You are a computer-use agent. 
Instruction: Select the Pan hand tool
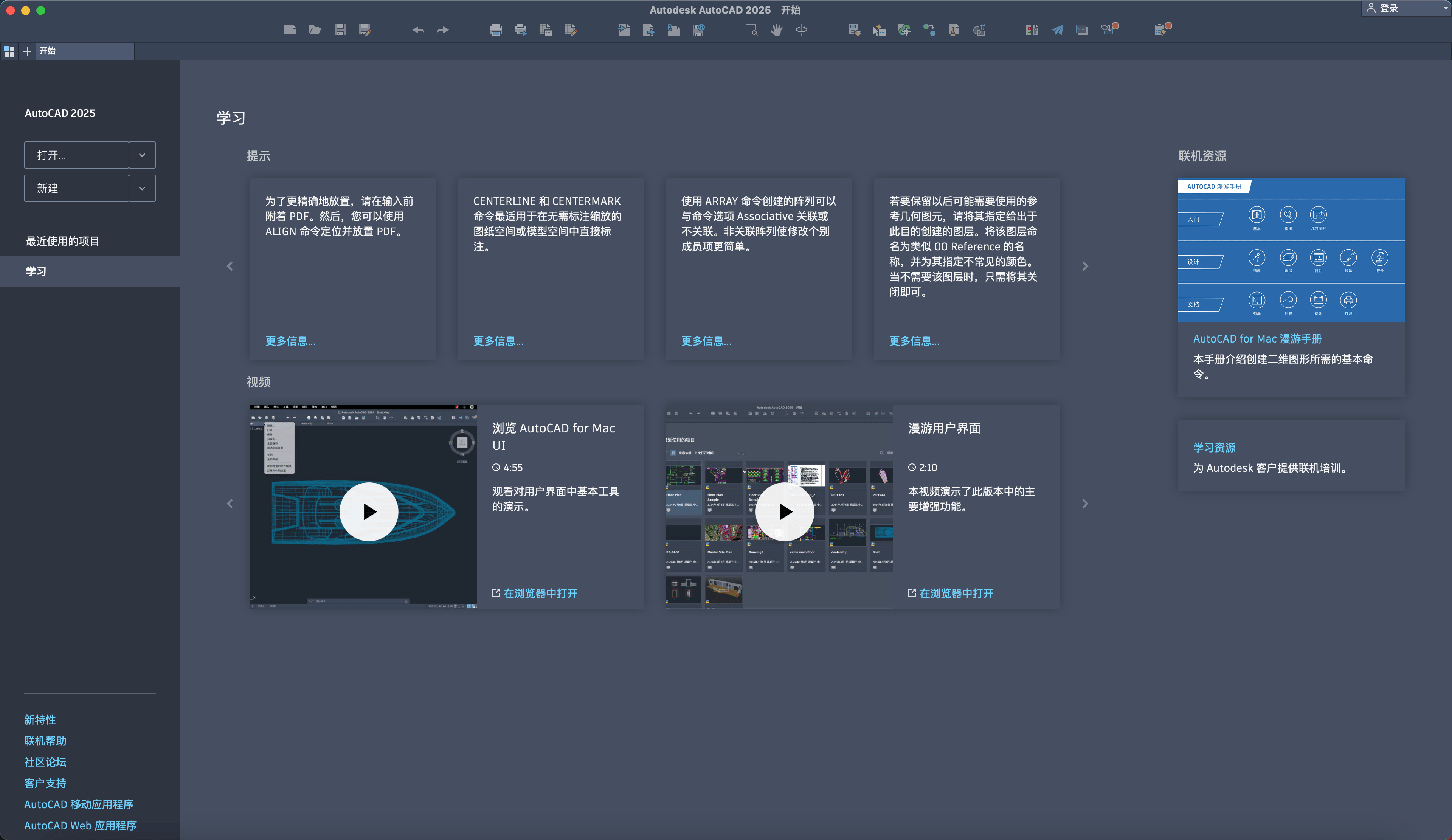(776, 30)
